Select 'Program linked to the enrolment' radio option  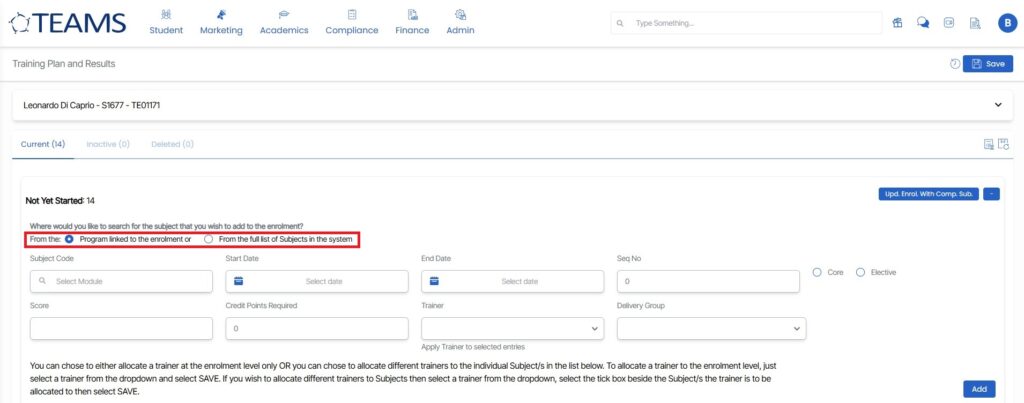pyautogui.click(x=69, y=240)
